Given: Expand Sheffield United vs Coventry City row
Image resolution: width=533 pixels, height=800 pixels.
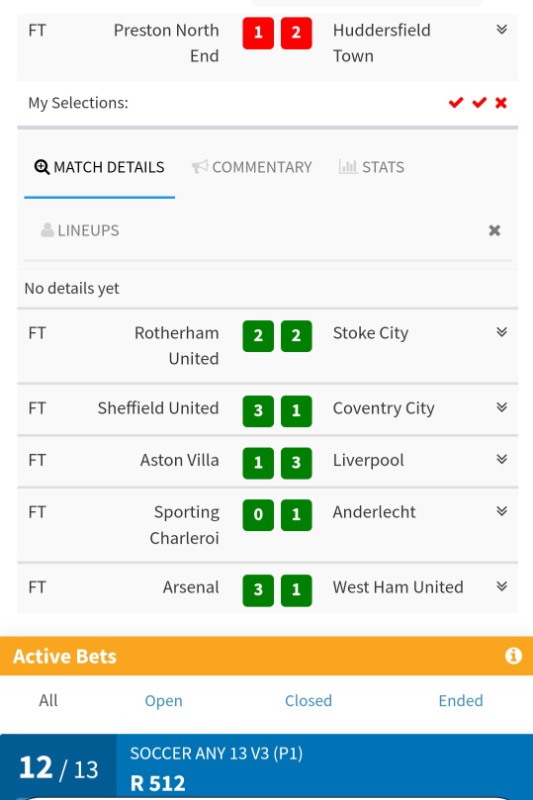Looking at the screenshot, I should [502, 407].
